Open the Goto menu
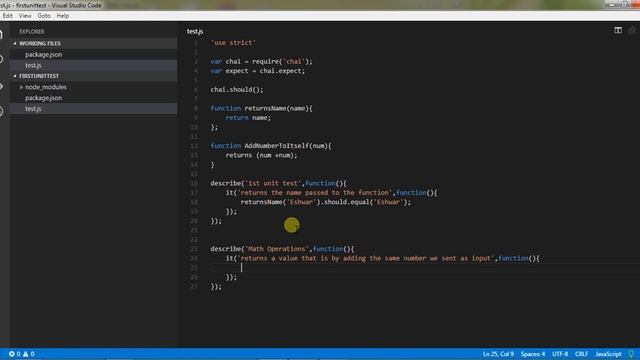 pos(44,16)
